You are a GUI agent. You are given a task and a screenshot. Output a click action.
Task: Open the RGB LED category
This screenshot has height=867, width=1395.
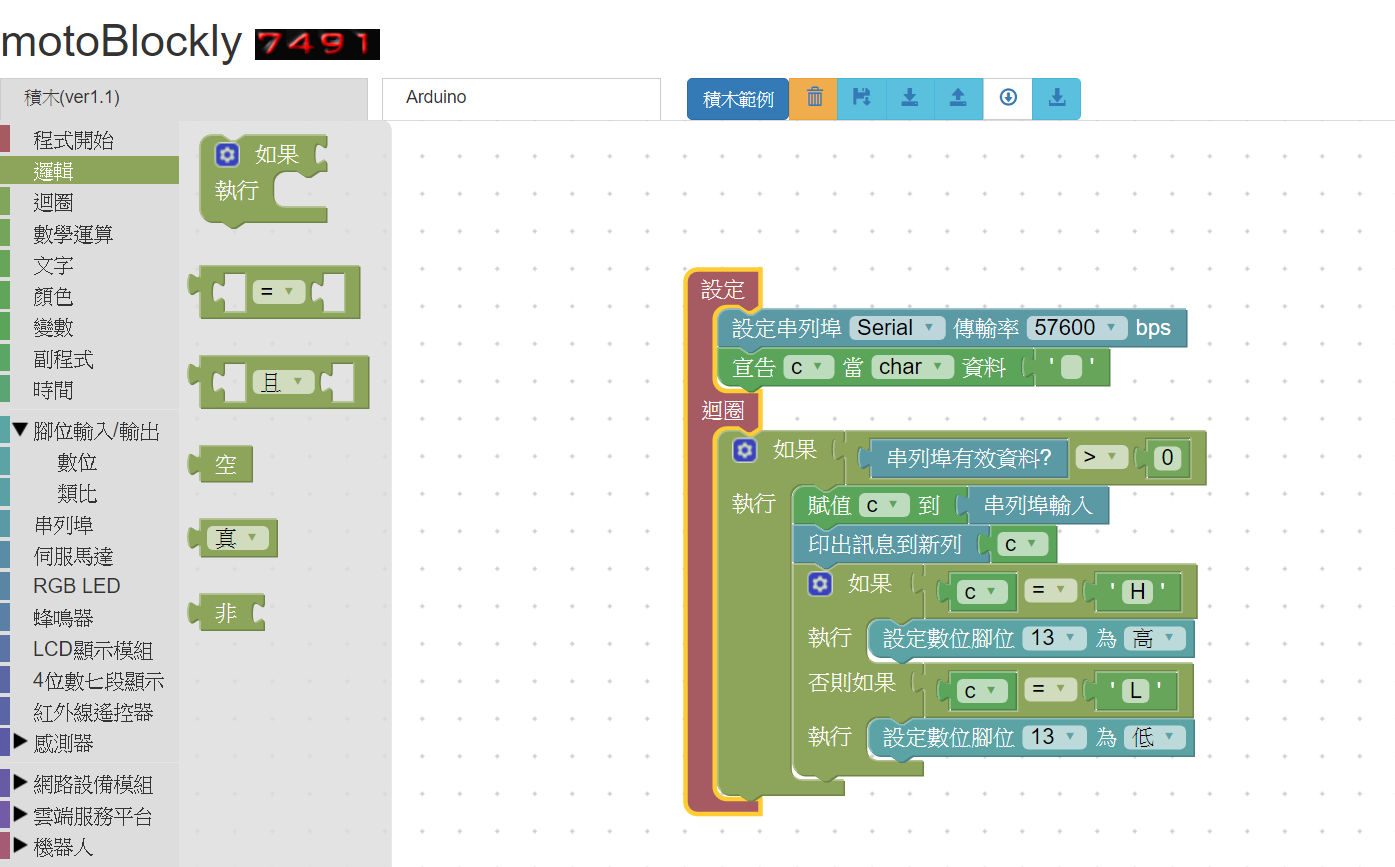click(90, 586)
